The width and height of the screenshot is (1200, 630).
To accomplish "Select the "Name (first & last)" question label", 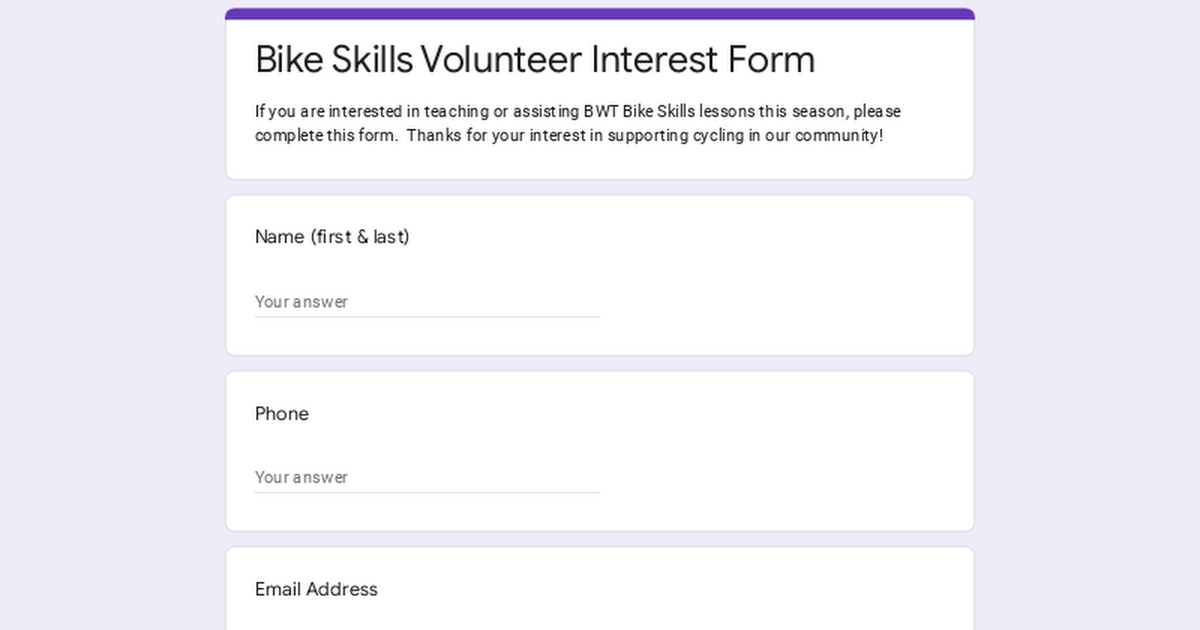I will [332, 237].
